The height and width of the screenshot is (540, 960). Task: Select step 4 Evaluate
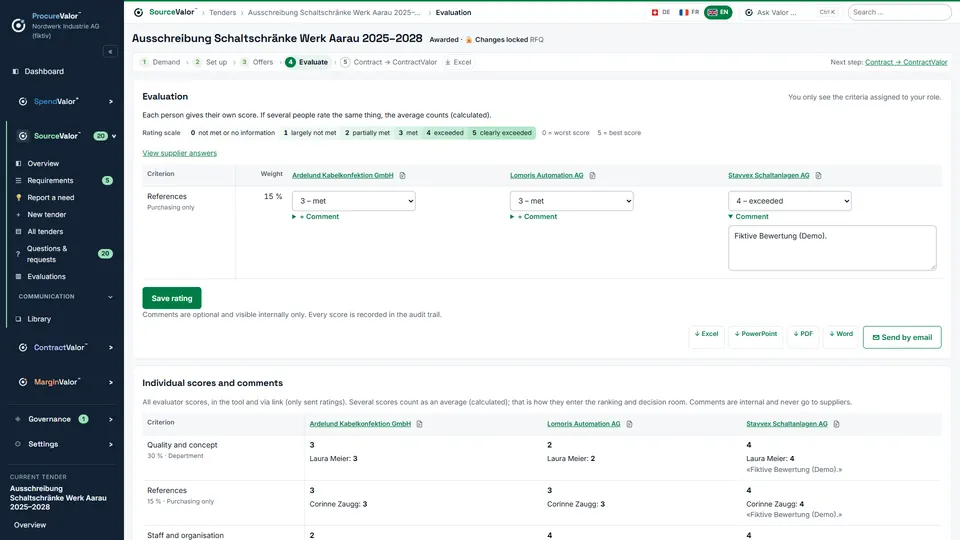pos(307,62)
